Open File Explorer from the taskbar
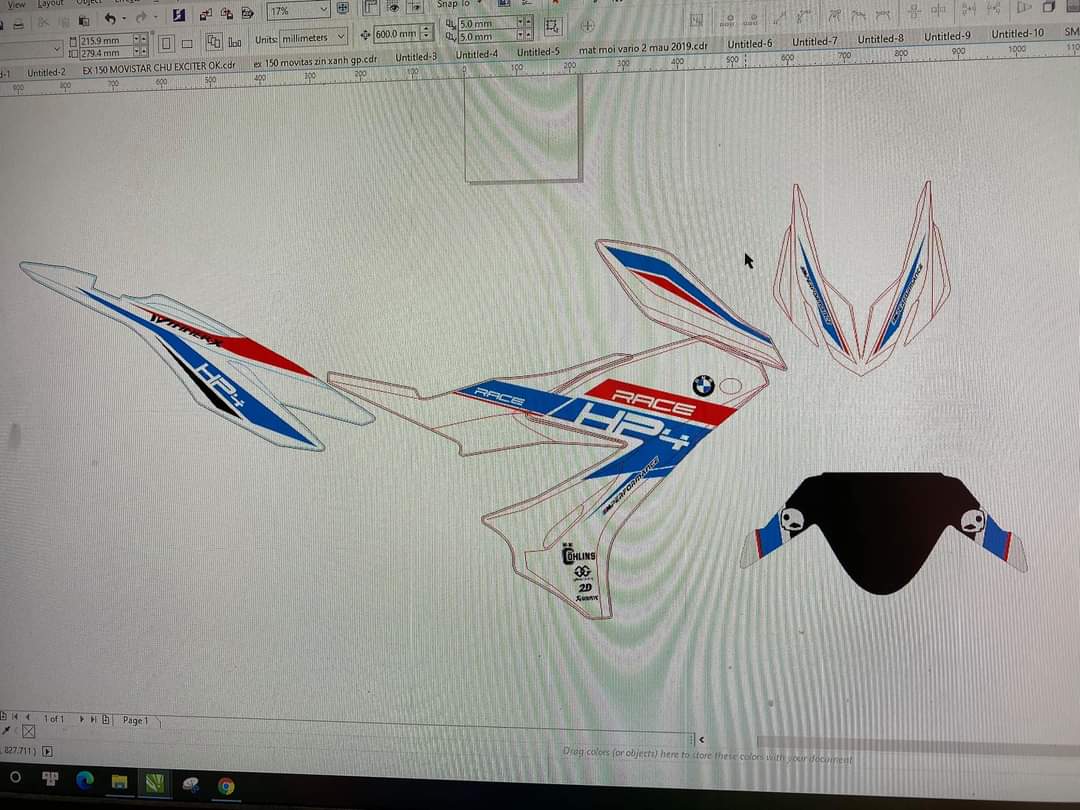The width and height of the screenshot is (1080, 810). 120,782
